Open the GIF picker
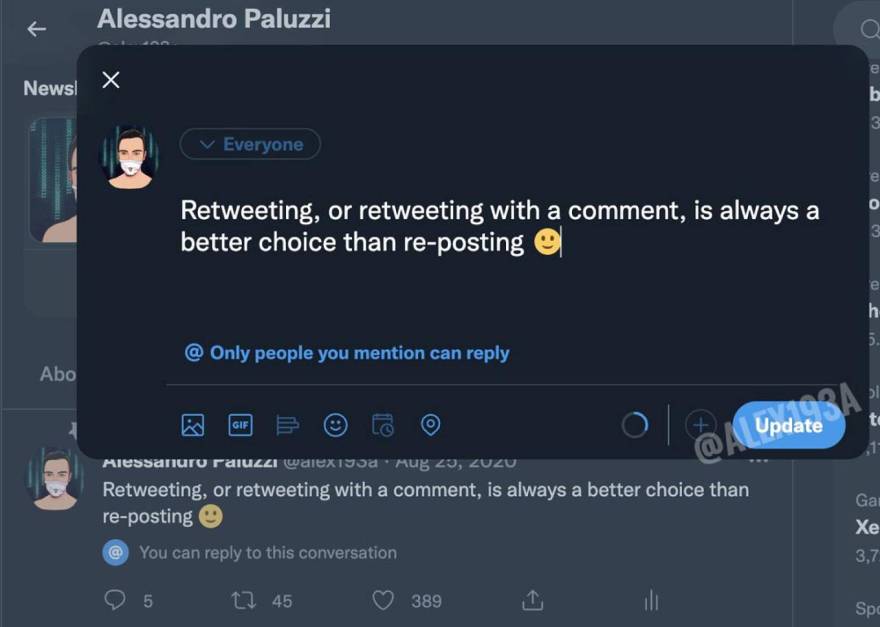 point(240,425)
